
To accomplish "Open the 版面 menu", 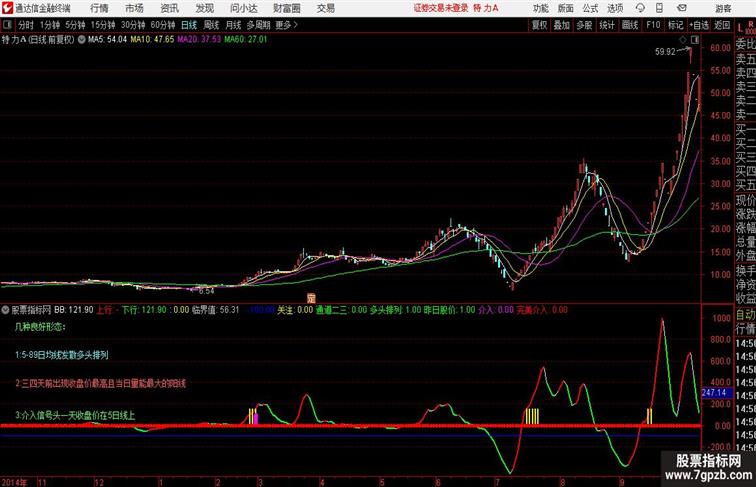I will click(566, 8).
